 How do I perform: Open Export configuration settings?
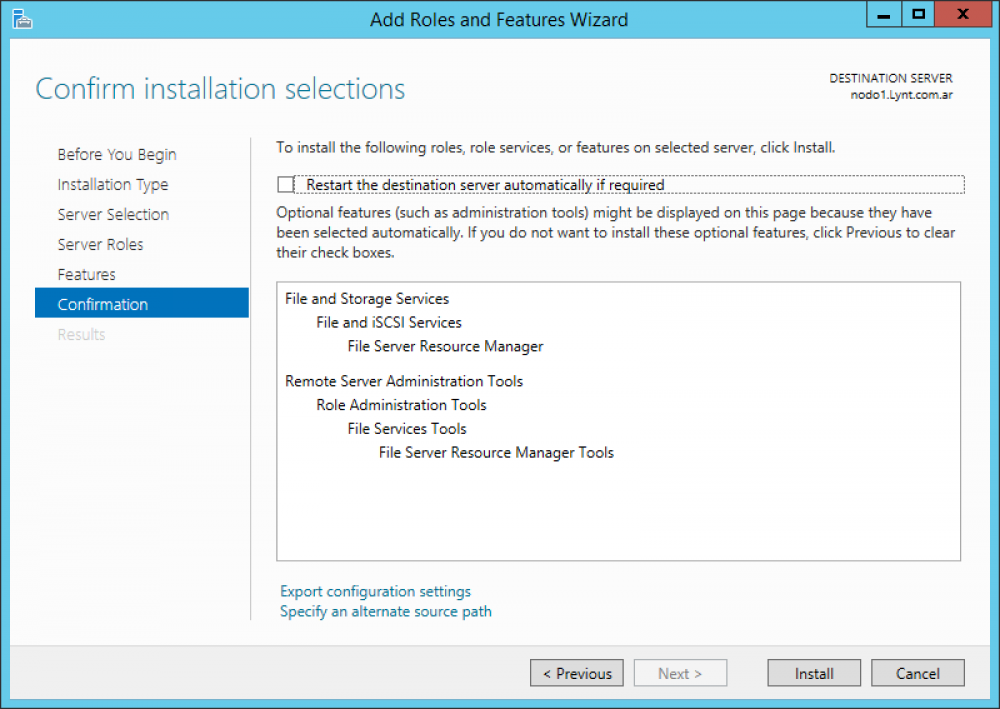(x=375, y=591)
